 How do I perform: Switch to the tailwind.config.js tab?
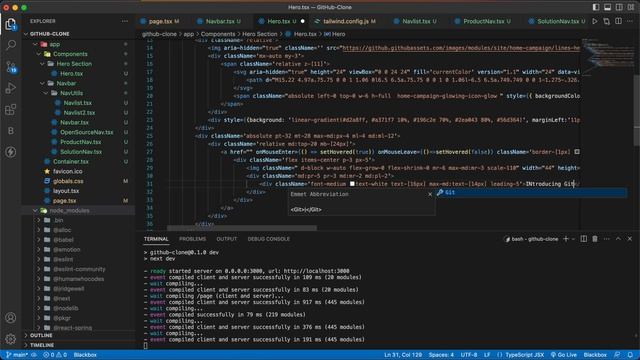point(345,21)
